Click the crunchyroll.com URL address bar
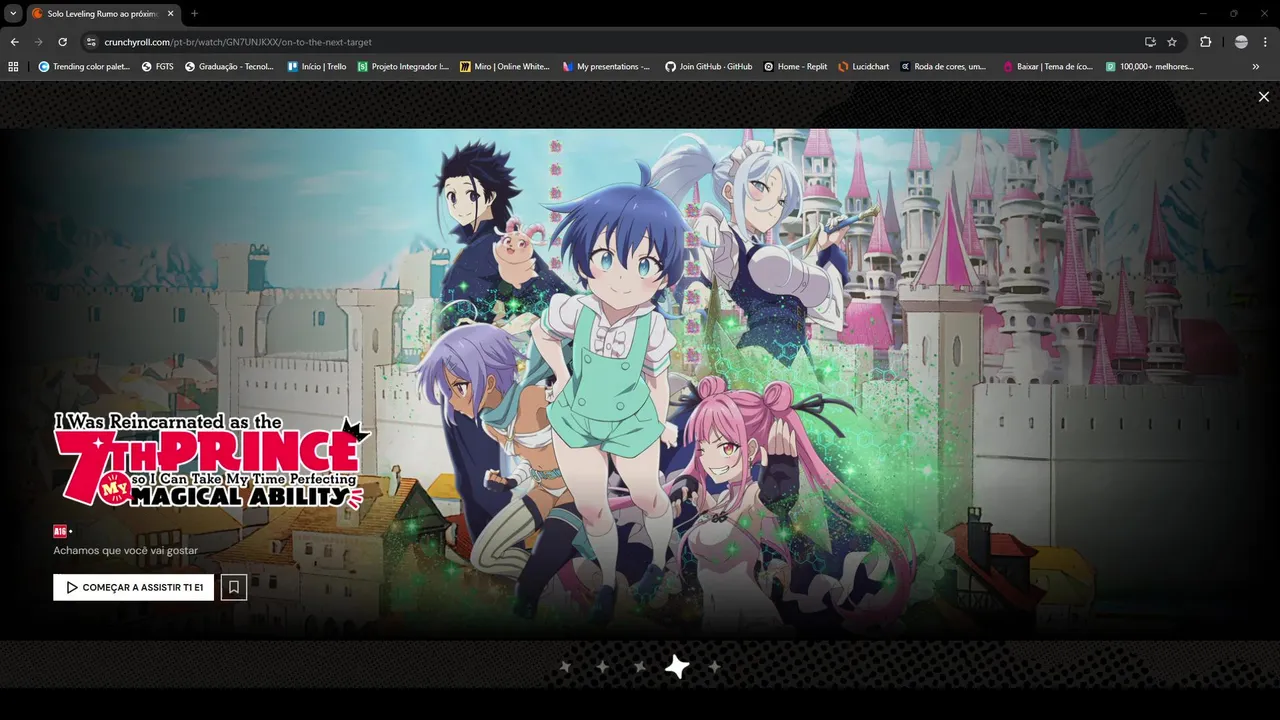This screenshot has width=1280, height=720. tap(610, 42)
